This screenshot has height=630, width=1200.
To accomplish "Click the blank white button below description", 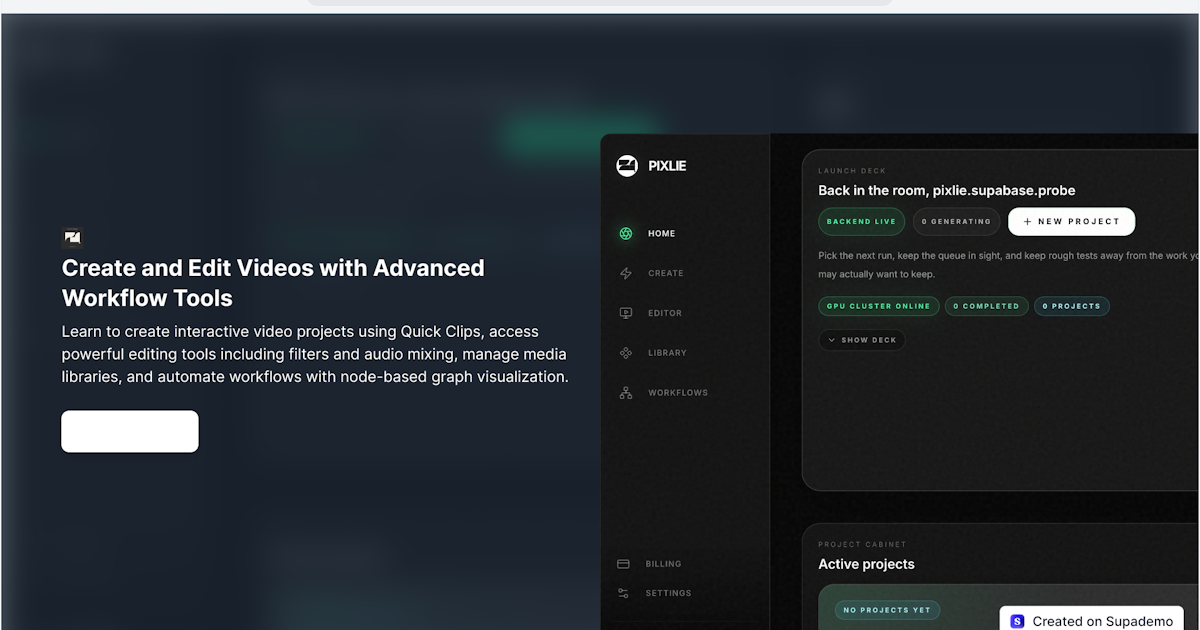I will tap(130, 431).
